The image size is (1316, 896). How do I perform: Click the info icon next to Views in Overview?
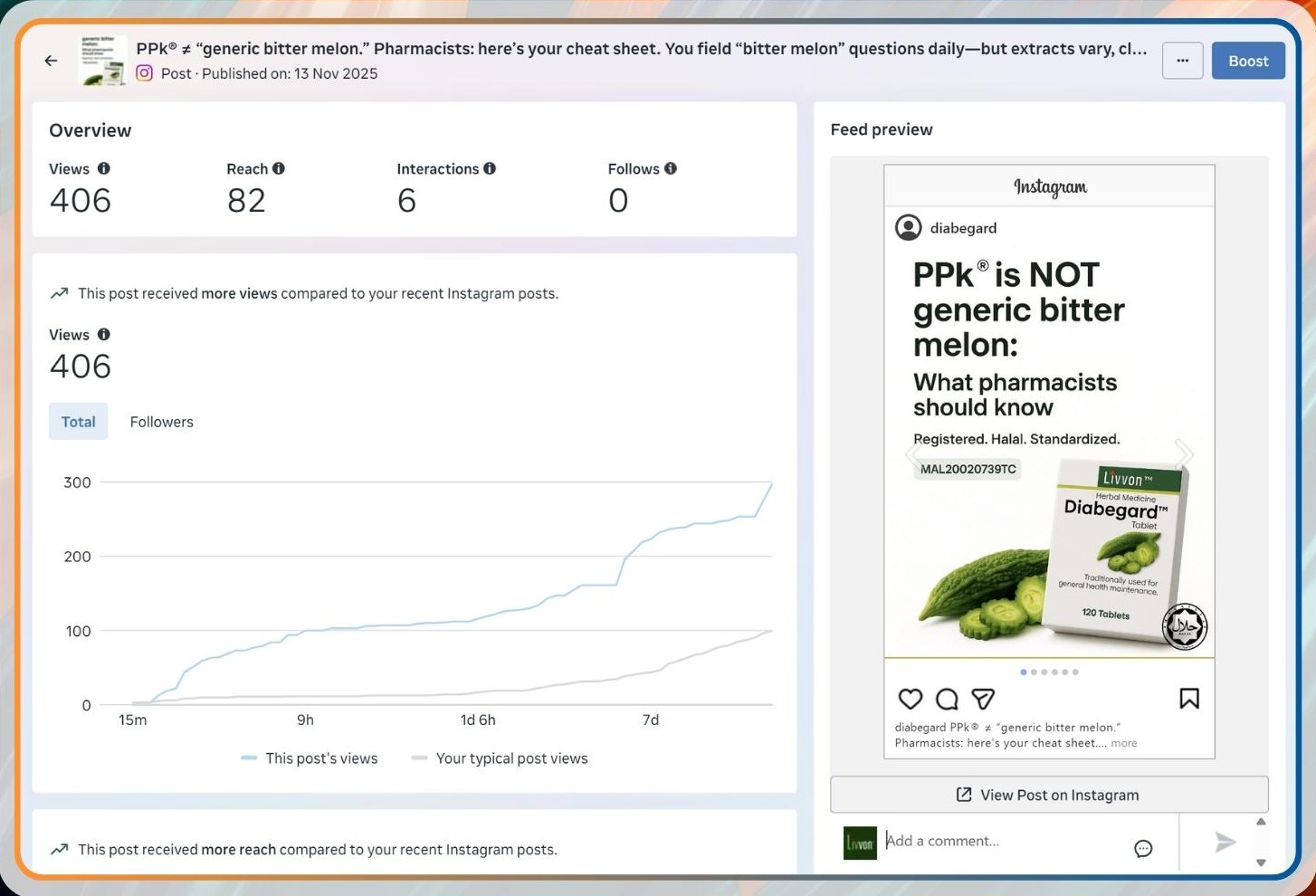tap(104, 168)
